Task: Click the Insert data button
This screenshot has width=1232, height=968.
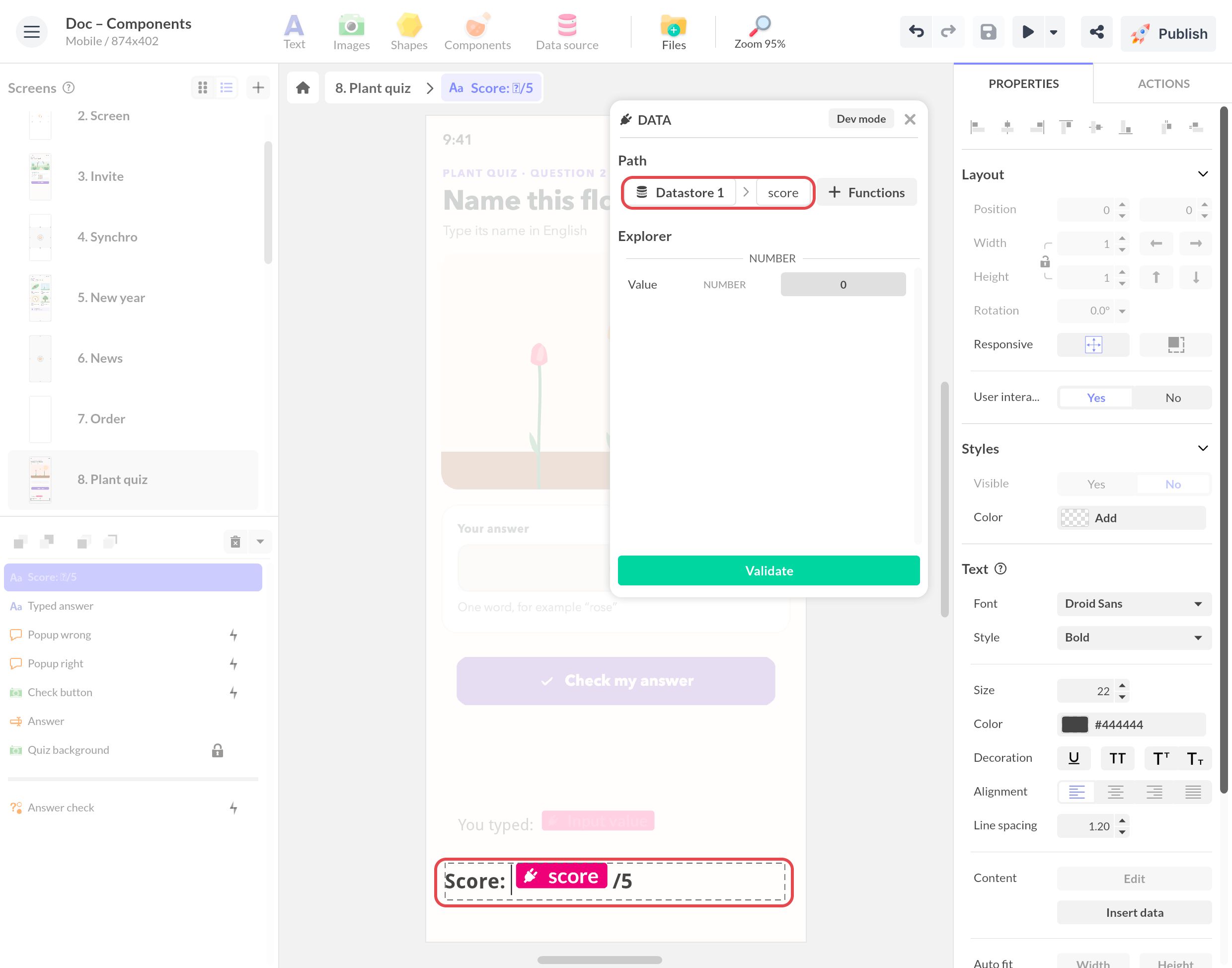Action: (x=1134, y=913)
